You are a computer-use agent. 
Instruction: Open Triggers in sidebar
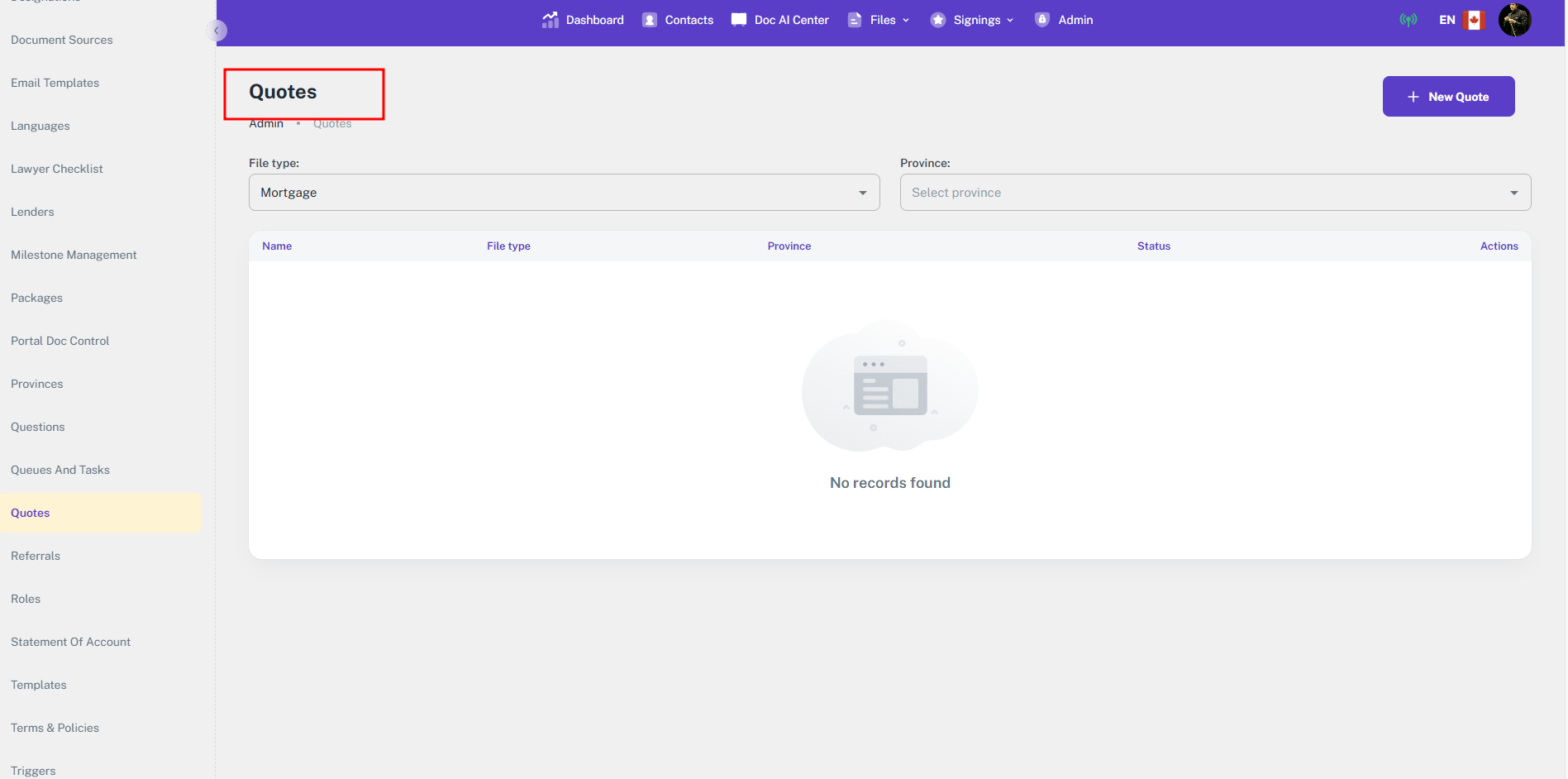click(x=33, y=771)
